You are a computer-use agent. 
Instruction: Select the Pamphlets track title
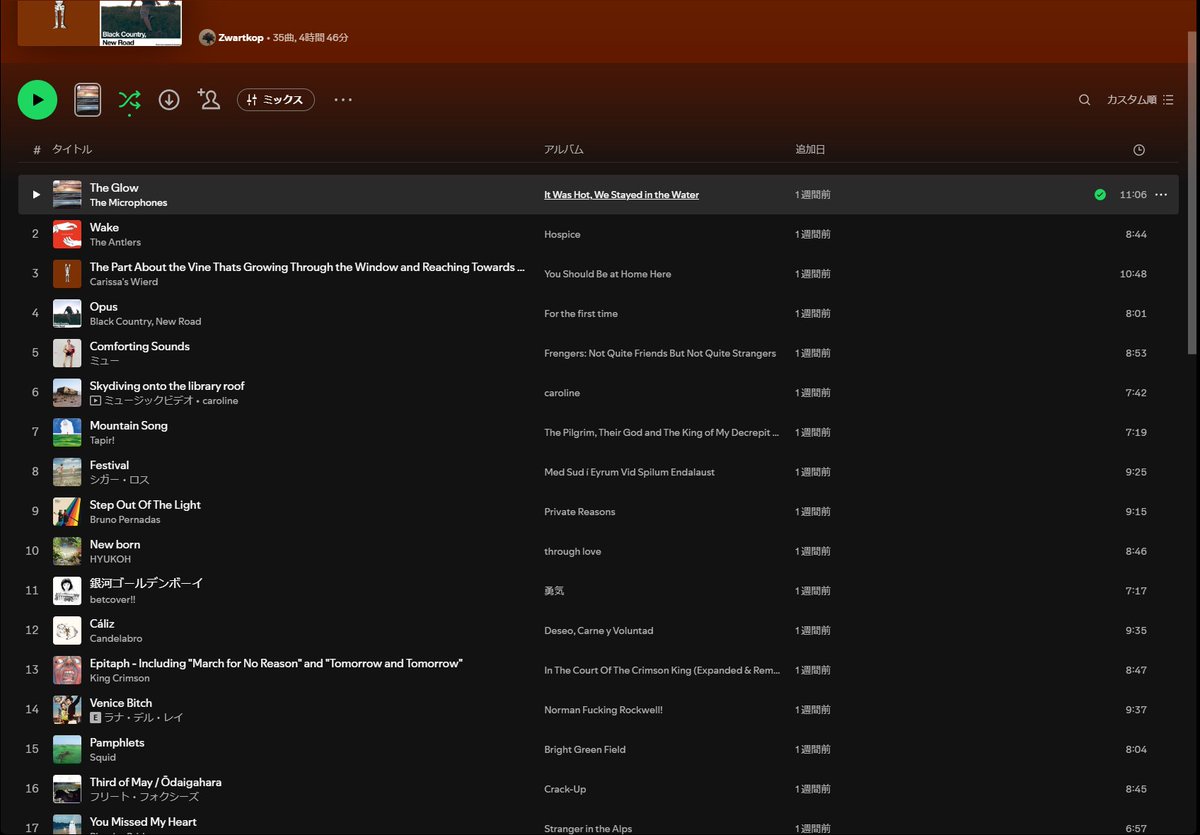point(117,743)
